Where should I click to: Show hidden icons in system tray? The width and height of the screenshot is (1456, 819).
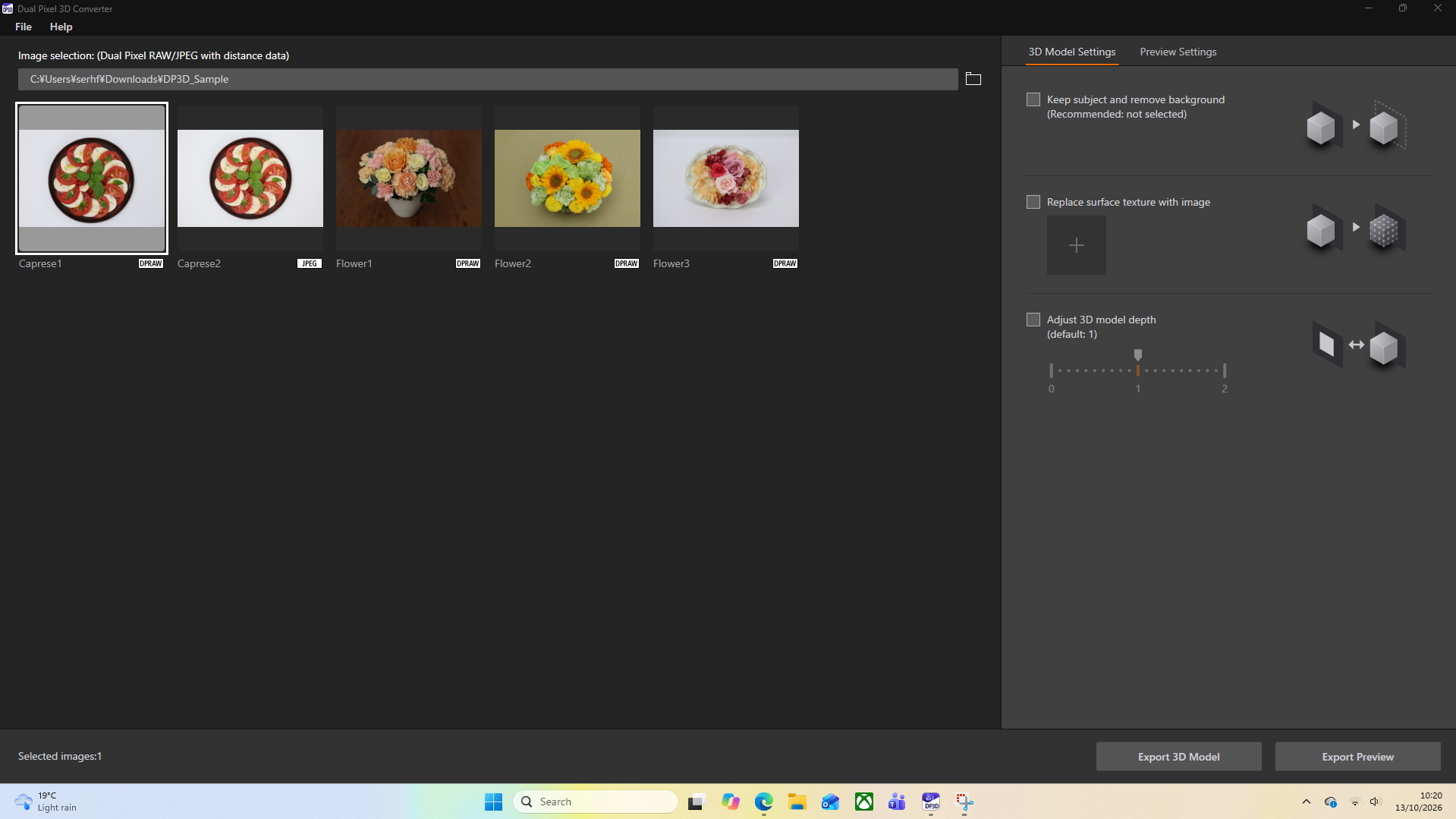click(x=1306, y=802)
